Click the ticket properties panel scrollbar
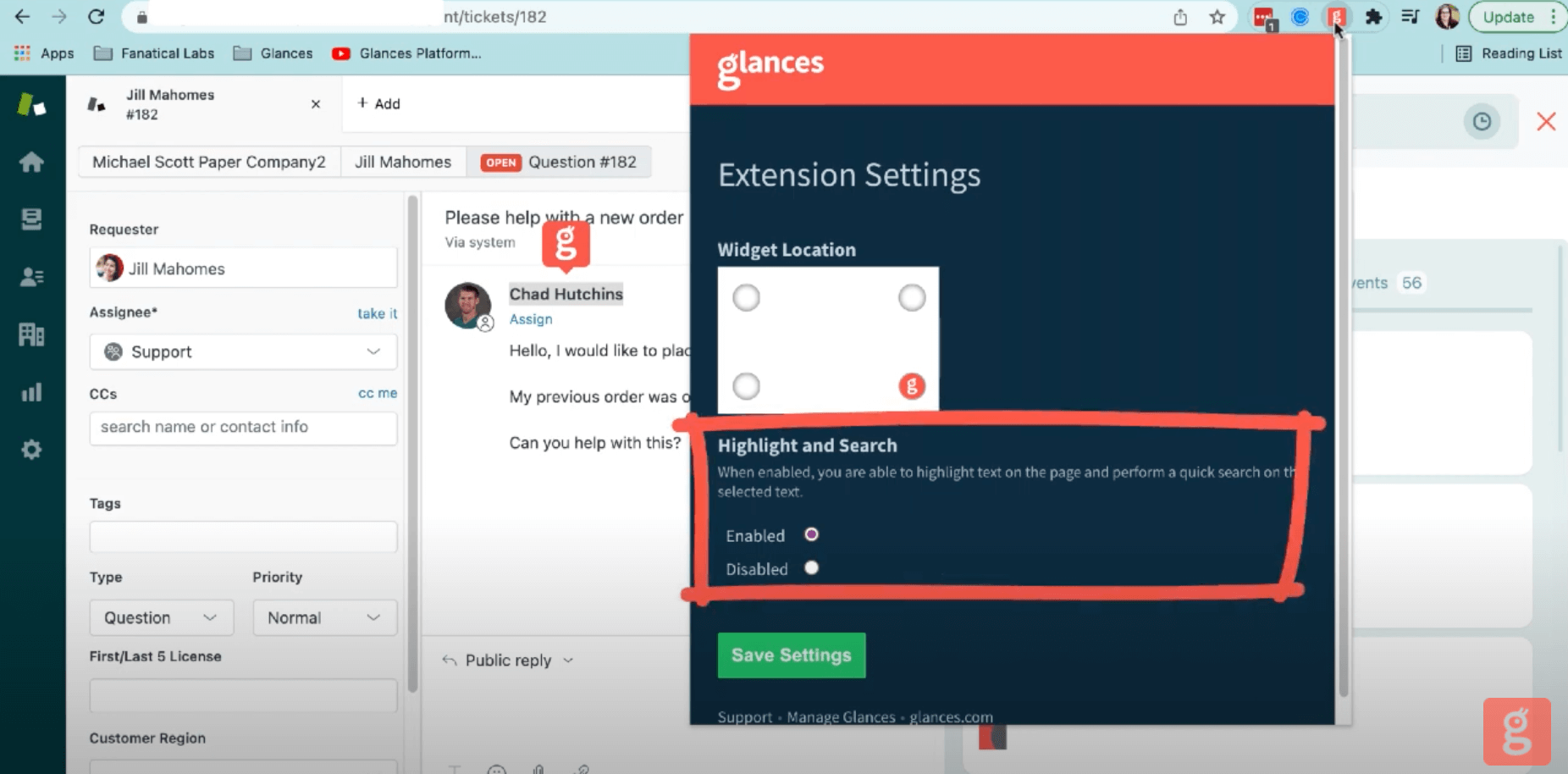The height and width of the screenshot is (774, 1568). coord(413,445)
